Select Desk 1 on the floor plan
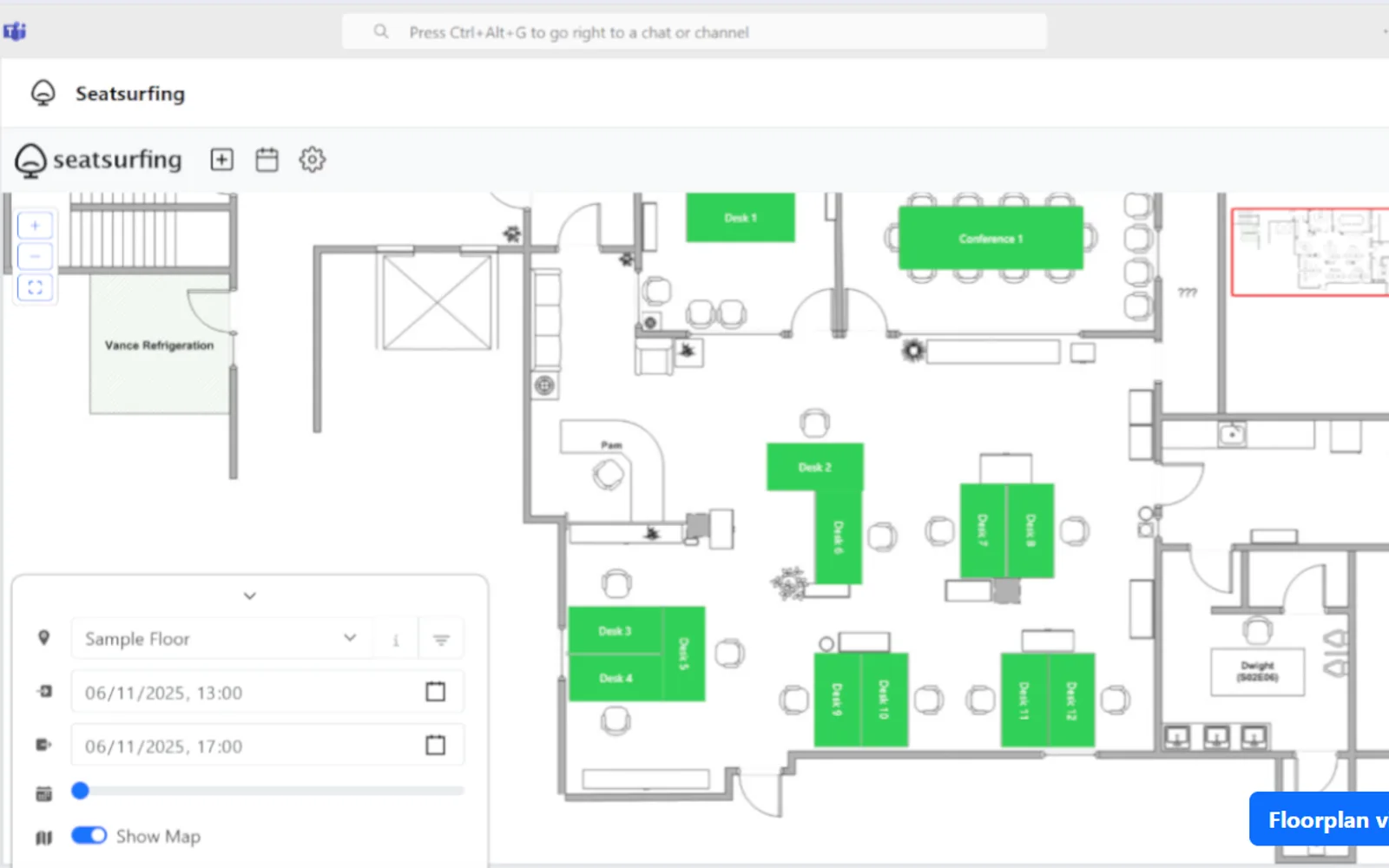 741,217
